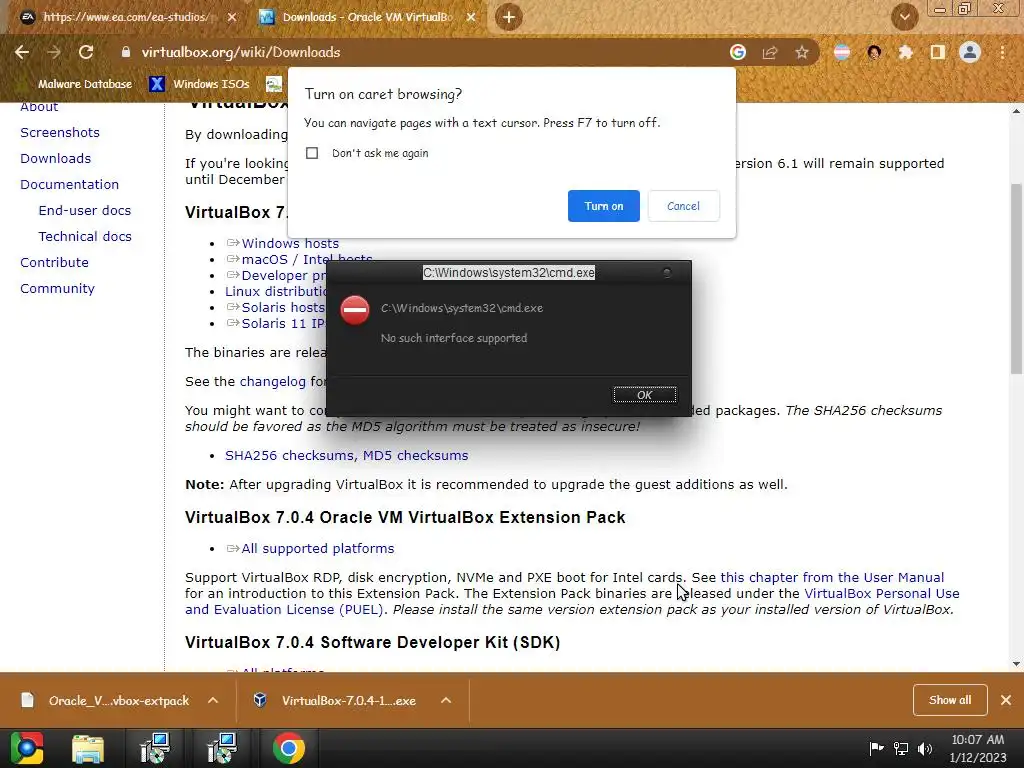This screenshot has width=1024, height=768.
Task: Open the Action Center flag tray icon
Action: pos(876,748)
